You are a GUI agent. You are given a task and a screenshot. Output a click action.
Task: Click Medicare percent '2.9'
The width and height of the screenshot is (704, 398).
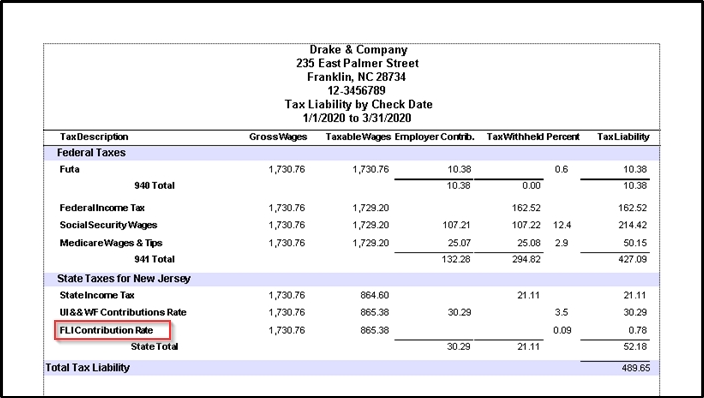561,243
